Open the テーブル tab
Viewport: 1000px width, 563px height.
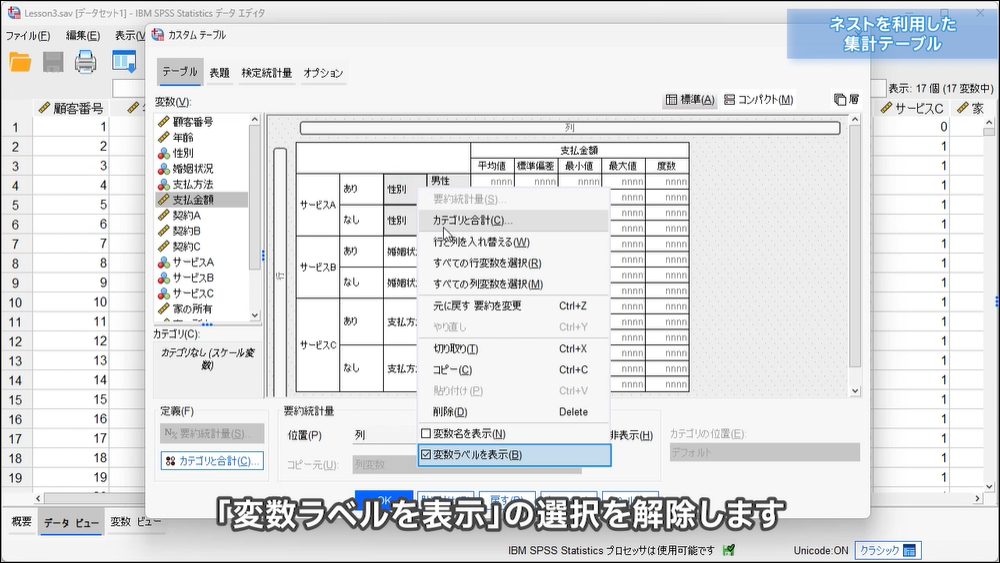tap(180, 72)
